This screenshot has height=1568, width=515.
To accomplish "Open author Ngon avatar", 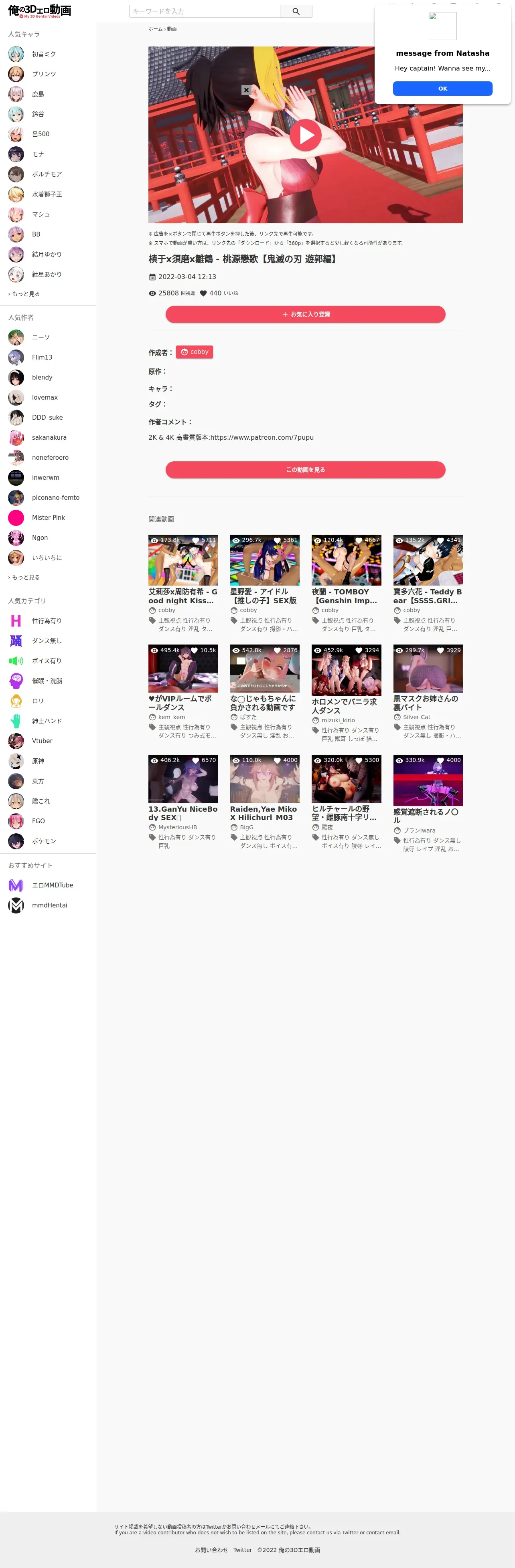I will [x=16, y=538].
